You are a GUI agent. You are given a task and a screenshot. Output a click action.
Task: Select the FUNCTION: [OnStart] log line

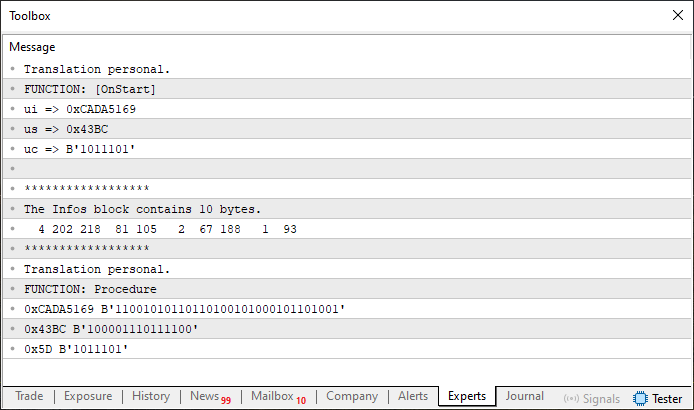click(347, 89)
